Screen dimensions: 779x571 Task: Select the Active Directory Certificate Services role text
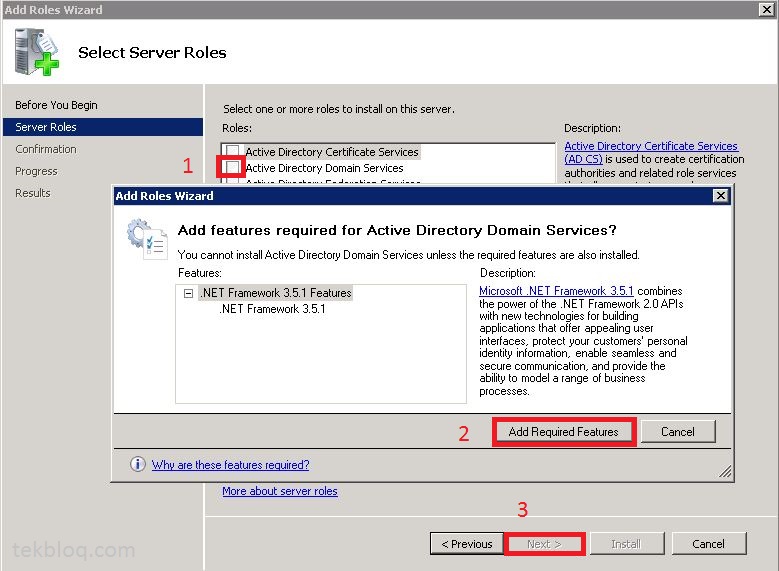click(x=332, y=152)
